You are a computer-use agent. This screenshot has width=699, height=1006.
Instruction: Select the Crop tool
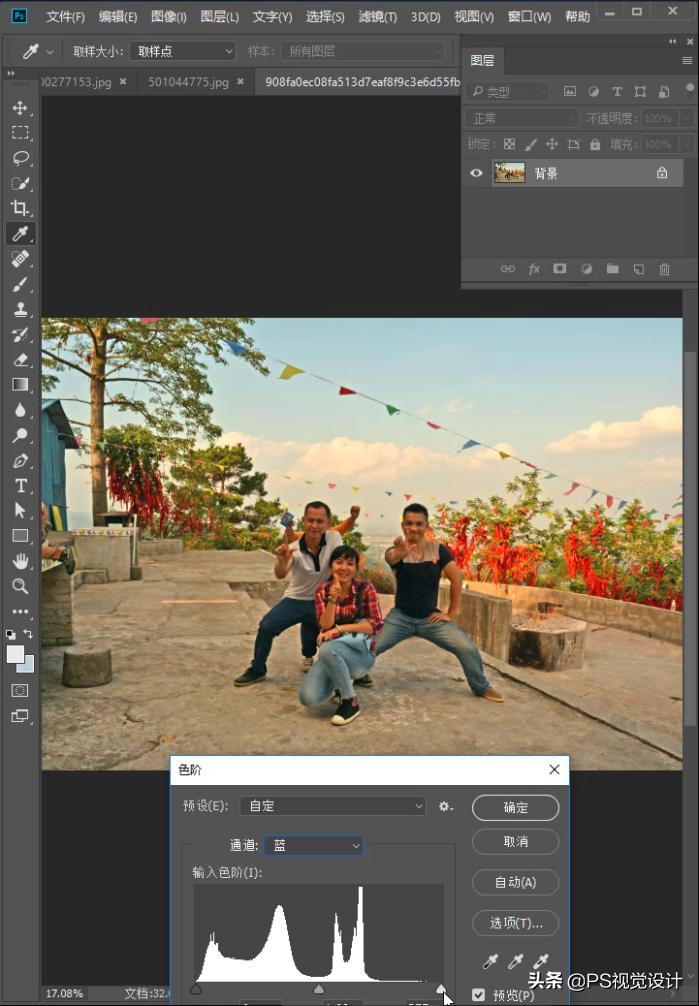click(20, 208)
